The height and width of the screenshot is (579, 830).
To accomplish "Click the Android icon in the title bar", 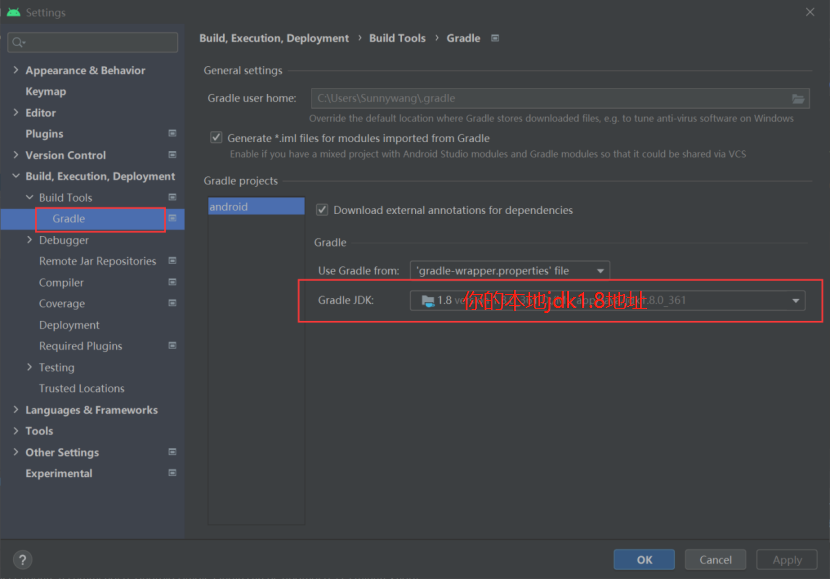I will tap(13, 12).
